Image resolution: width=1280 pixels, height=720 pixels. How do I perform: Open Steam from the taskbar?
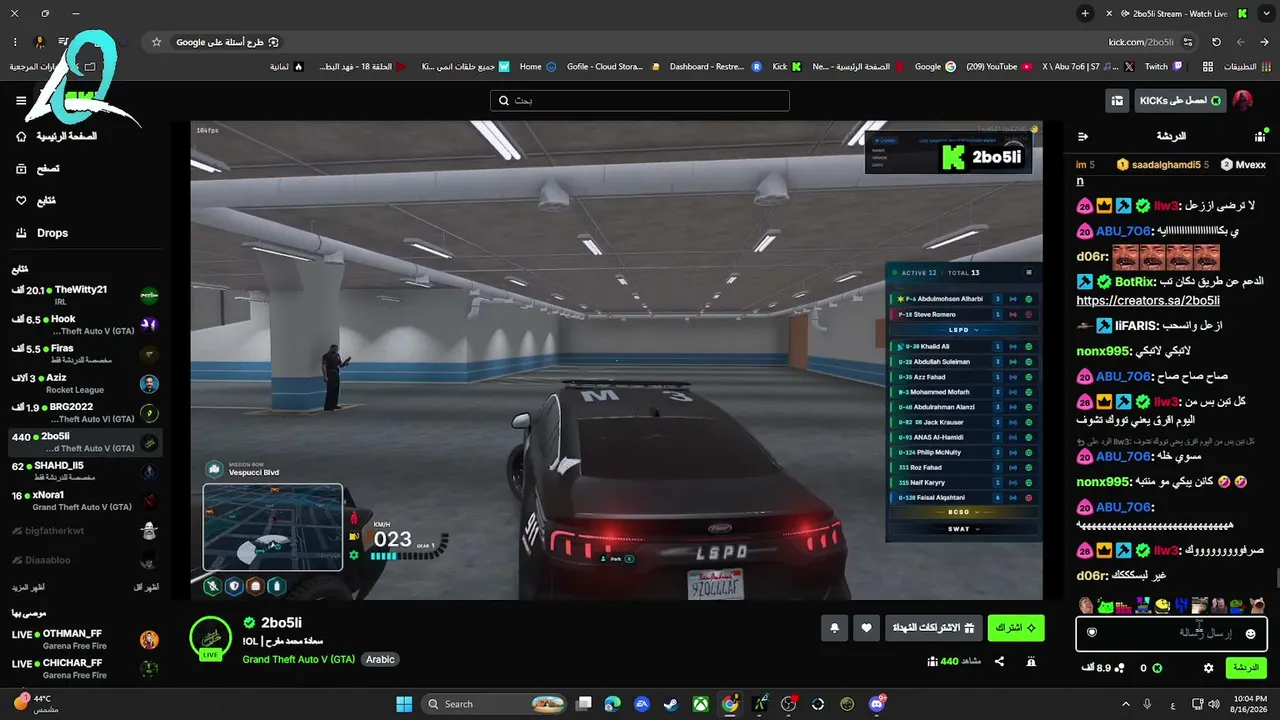(670, 704)
